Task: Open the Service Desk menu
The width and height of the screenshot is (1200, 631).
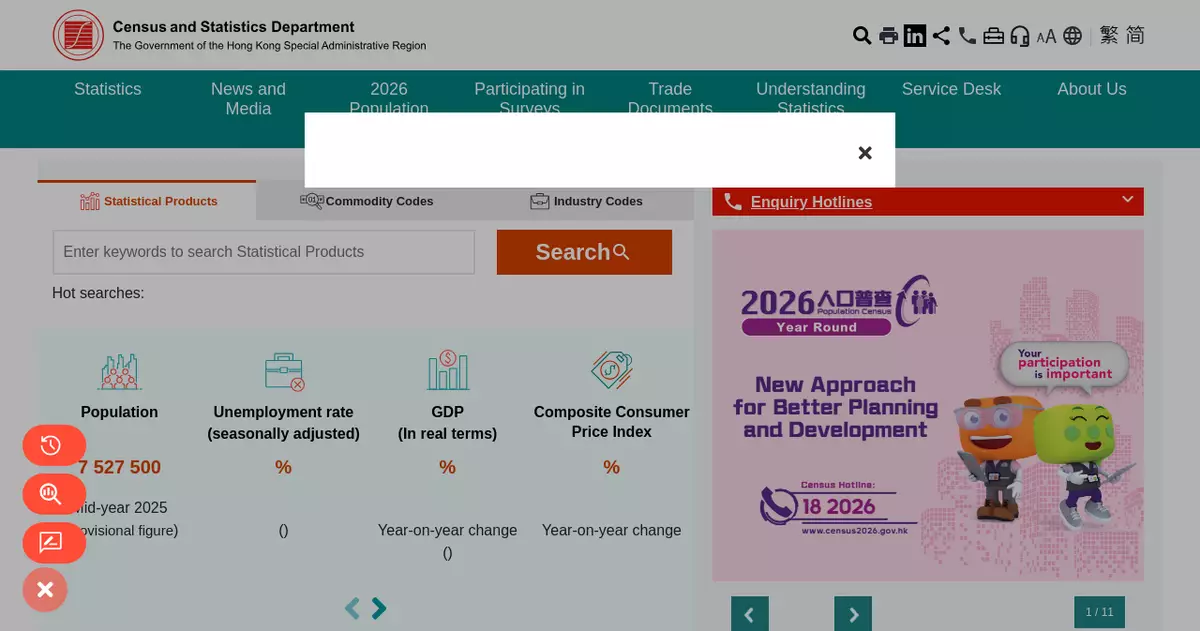Action: point(951,89)
